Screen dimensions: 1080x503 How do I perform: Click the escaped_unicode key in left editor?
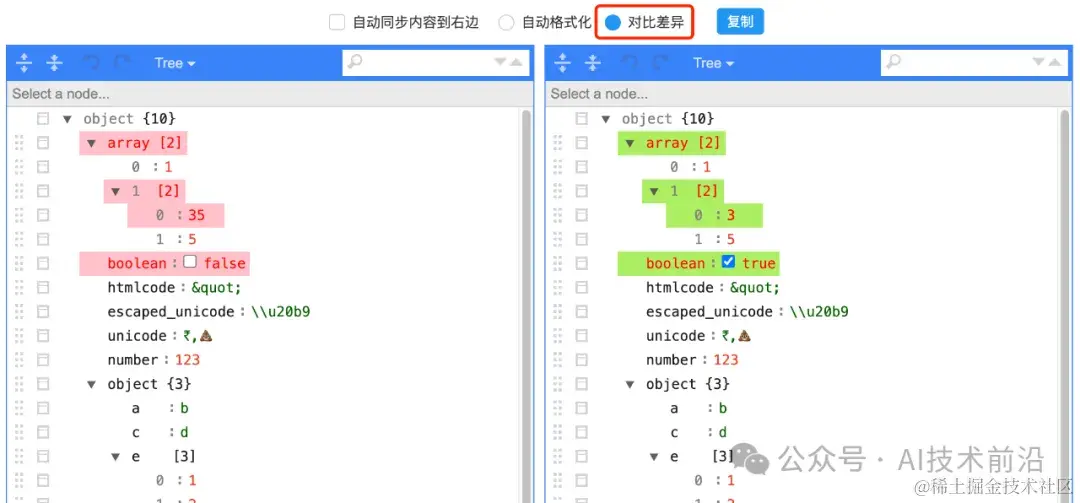click(x=171, y=311)
